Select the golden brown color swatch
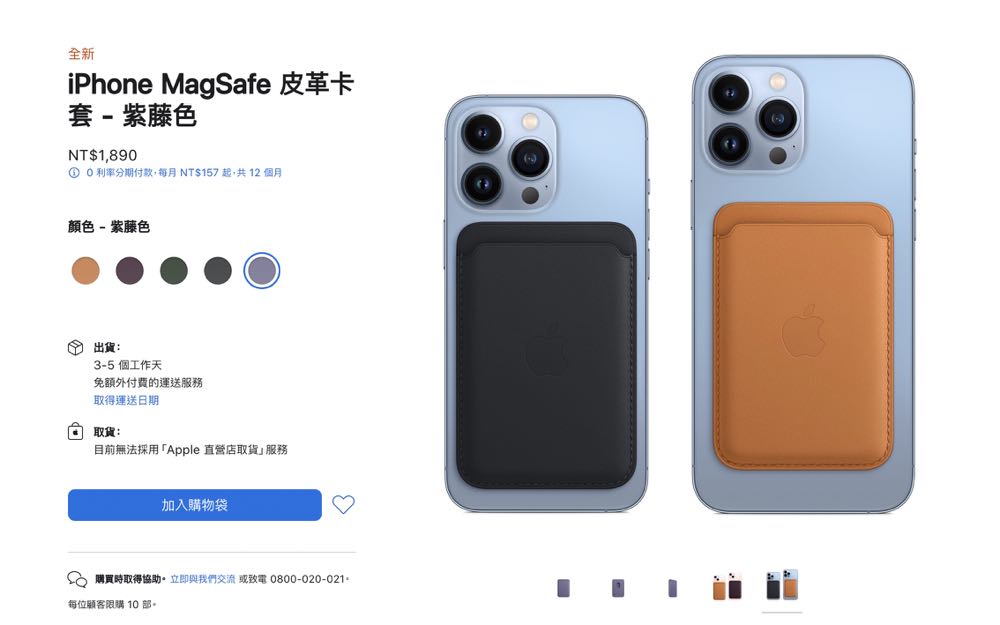The image size is (1000, 625). click(x=85, y=270)
